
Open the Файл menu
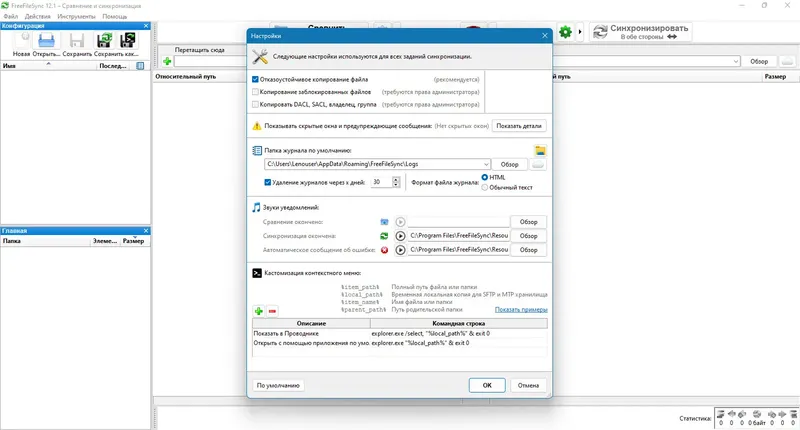tap(10, 16)
